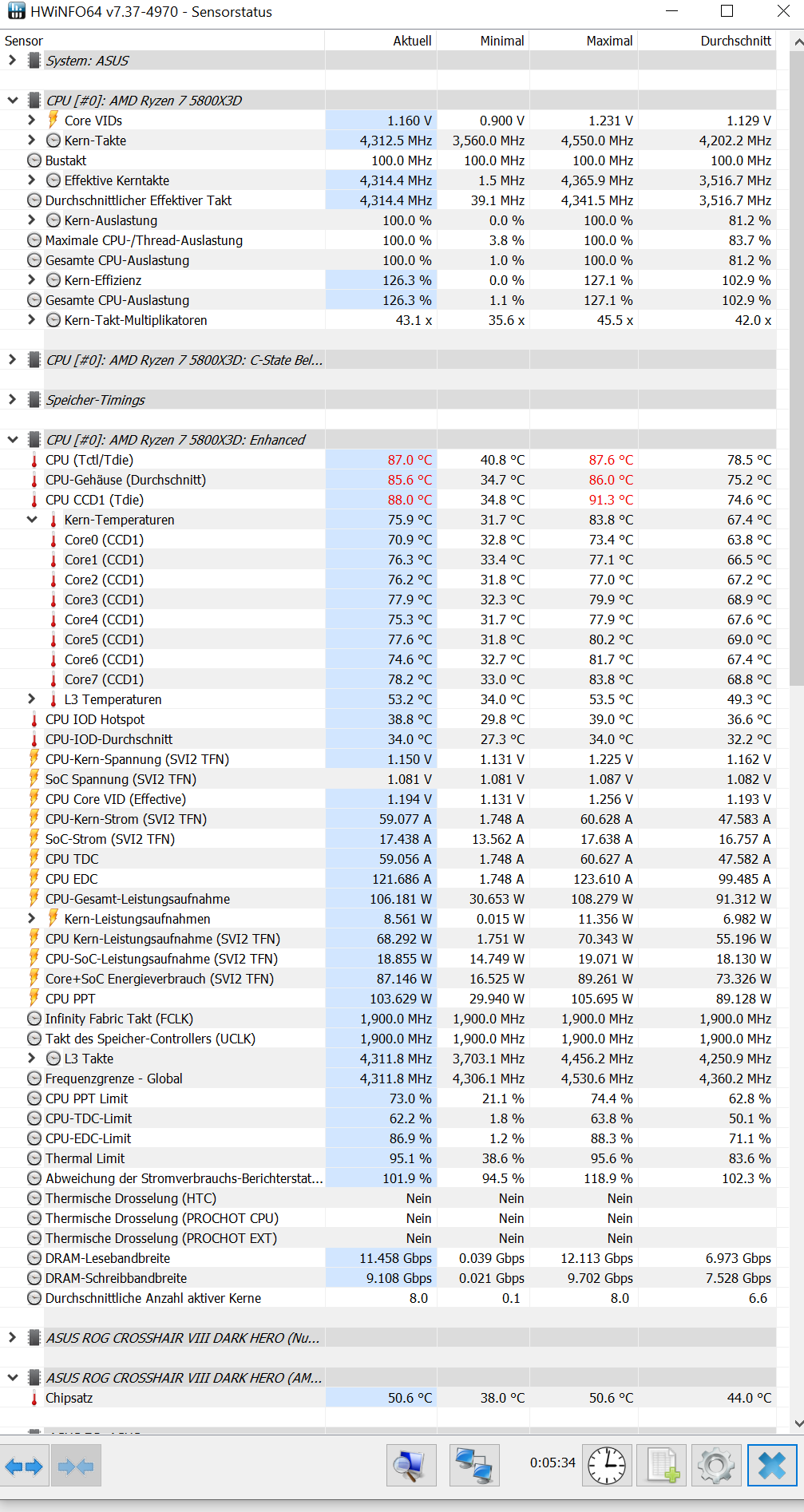Click the CPU TDC lightning icon

[x=34, y=858]
